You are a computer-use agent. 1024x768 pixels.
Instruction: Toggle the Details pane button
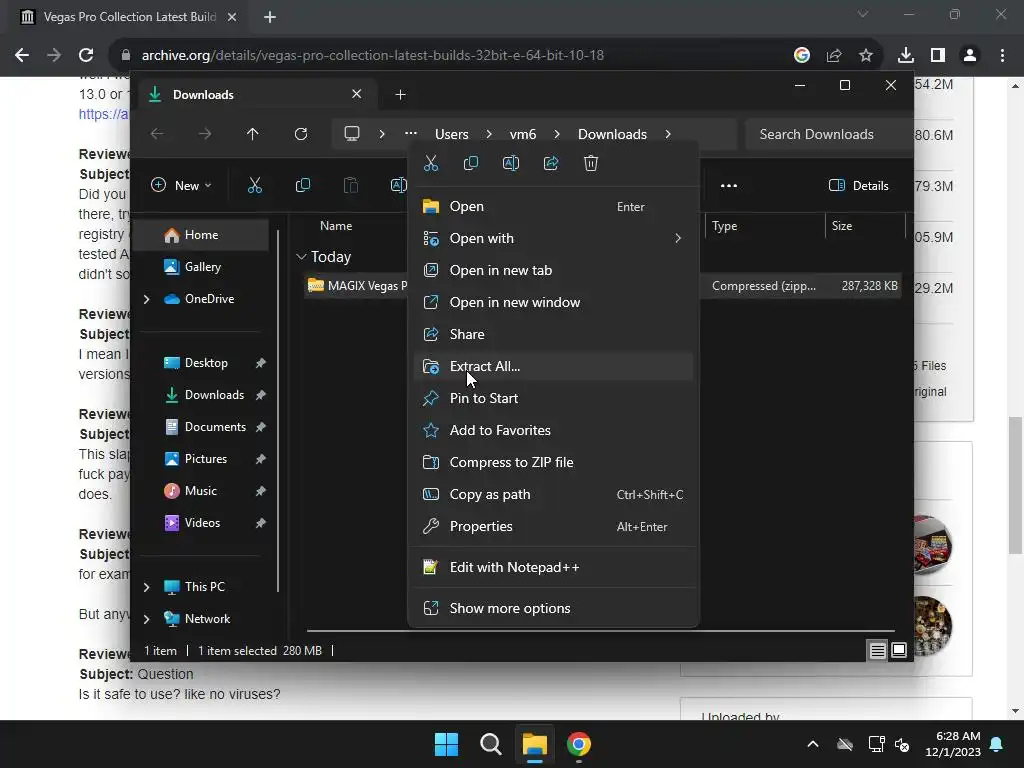pos(859,185)
